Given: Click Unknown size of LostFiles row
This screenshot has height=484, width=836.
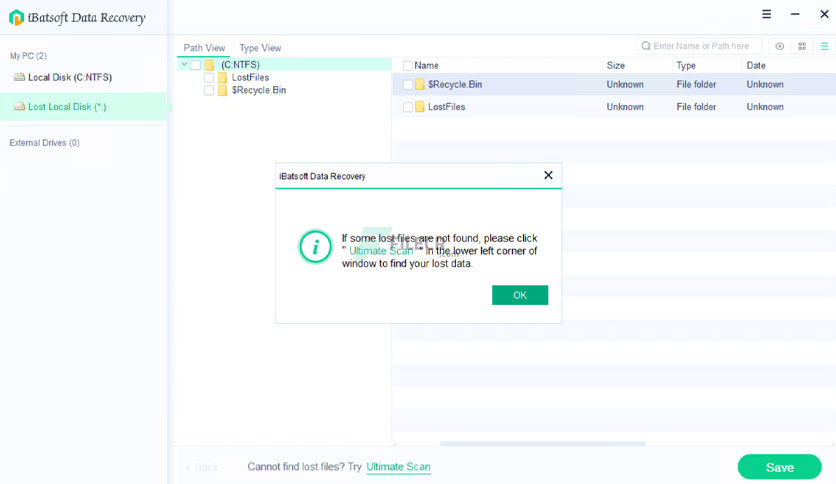Looking at the screenshot, I should pos(625,107).
